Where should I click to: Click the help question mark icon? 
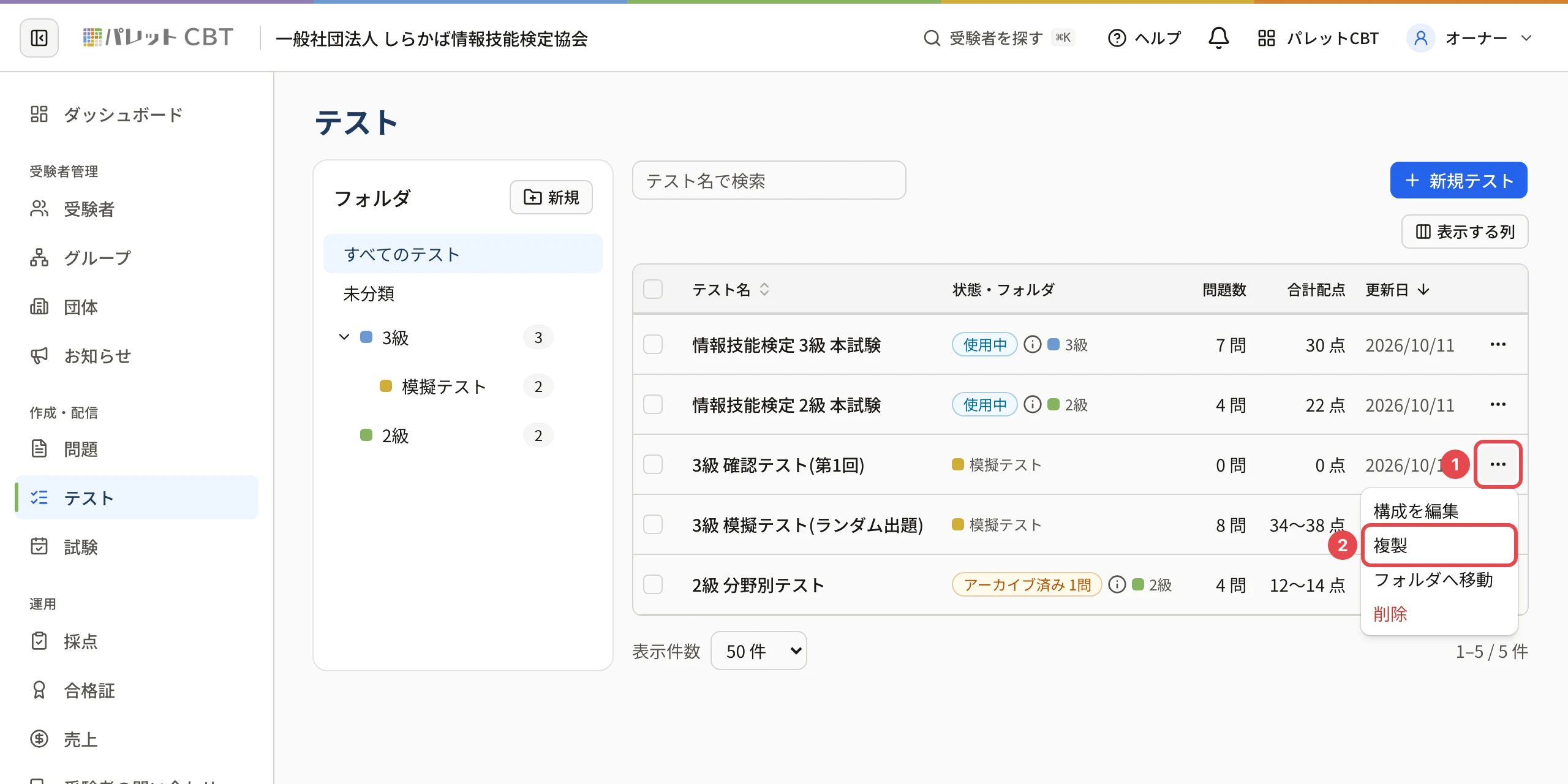tap(1117, 38)
